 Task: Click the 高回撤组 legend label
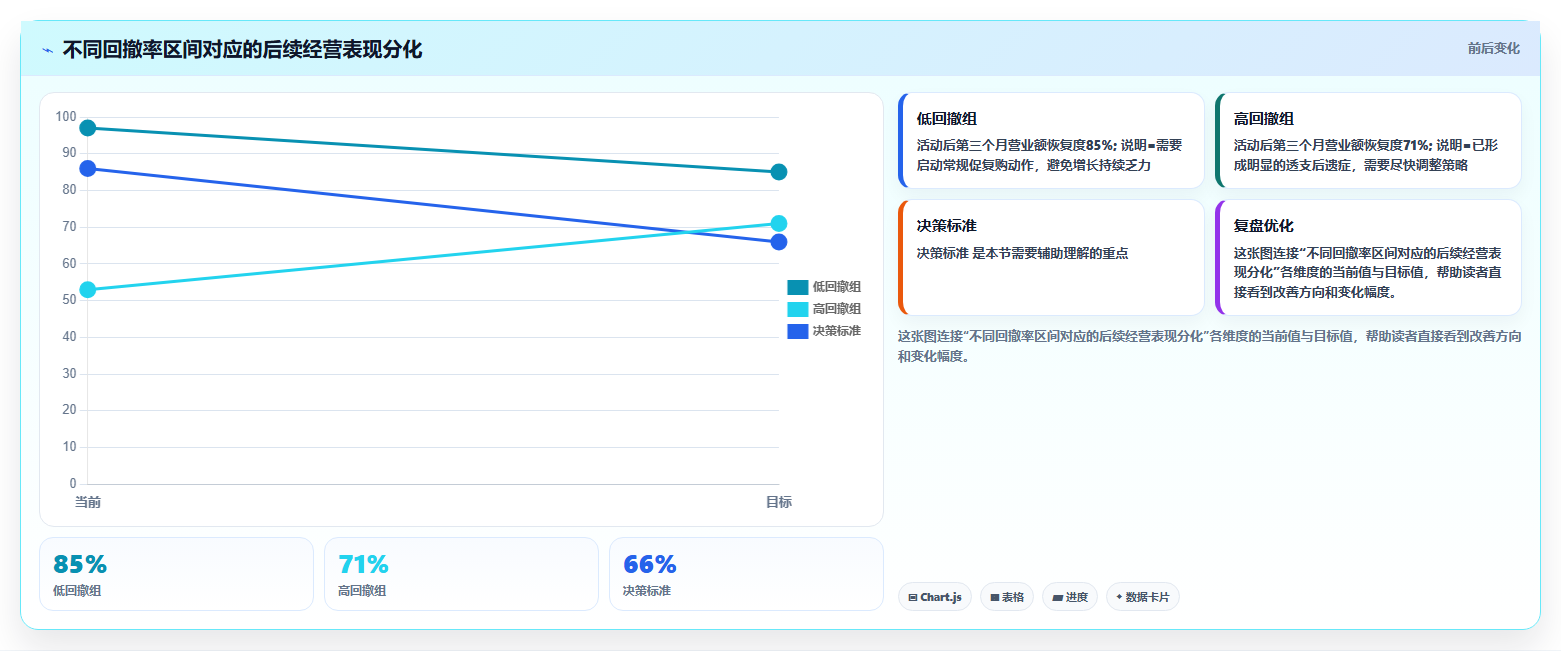[836, 309]
